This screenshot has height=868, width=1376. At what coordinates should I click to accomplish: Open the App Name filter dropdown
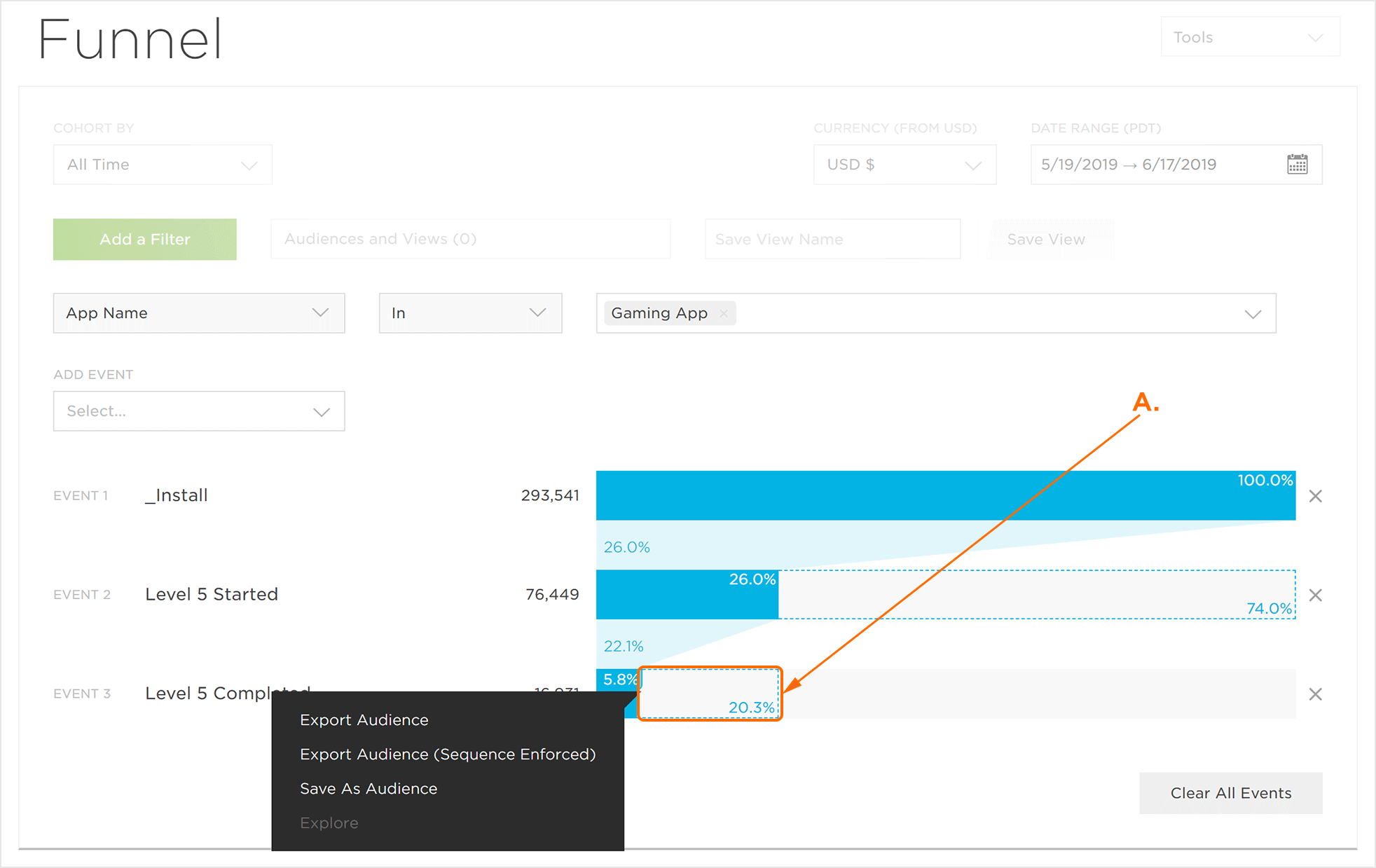(x=199, y=313)
